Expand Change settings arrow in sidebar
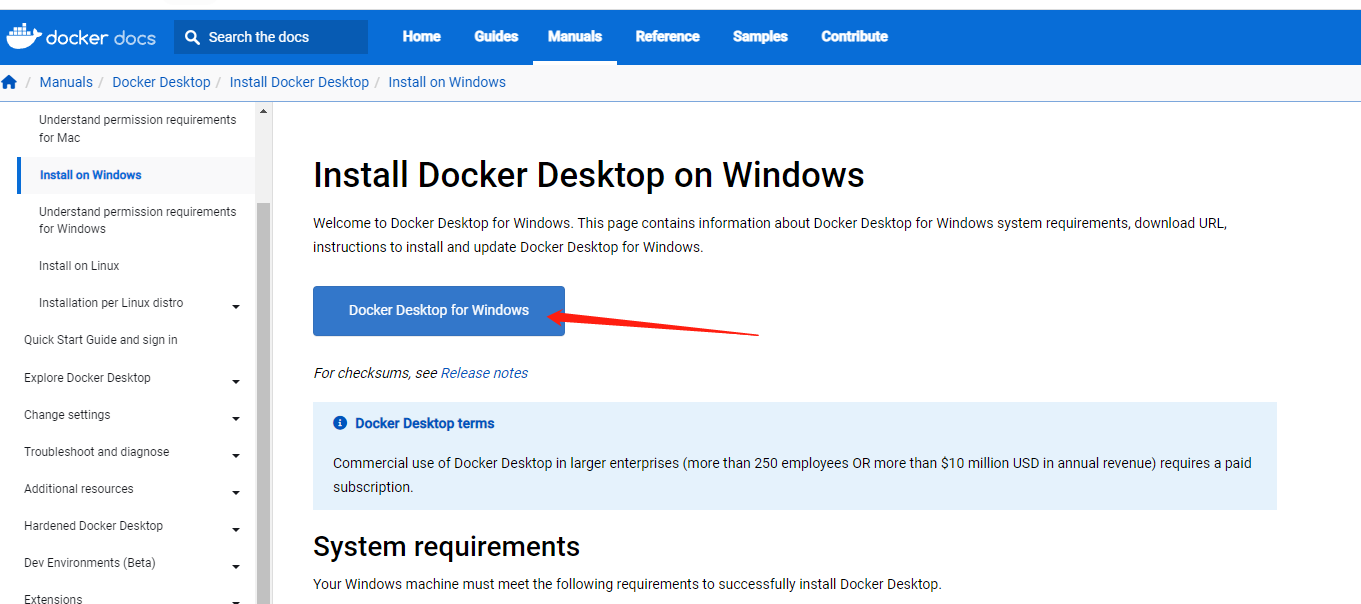The width and height of the screenshot is (1361, 604). click(x=236, y=419)
